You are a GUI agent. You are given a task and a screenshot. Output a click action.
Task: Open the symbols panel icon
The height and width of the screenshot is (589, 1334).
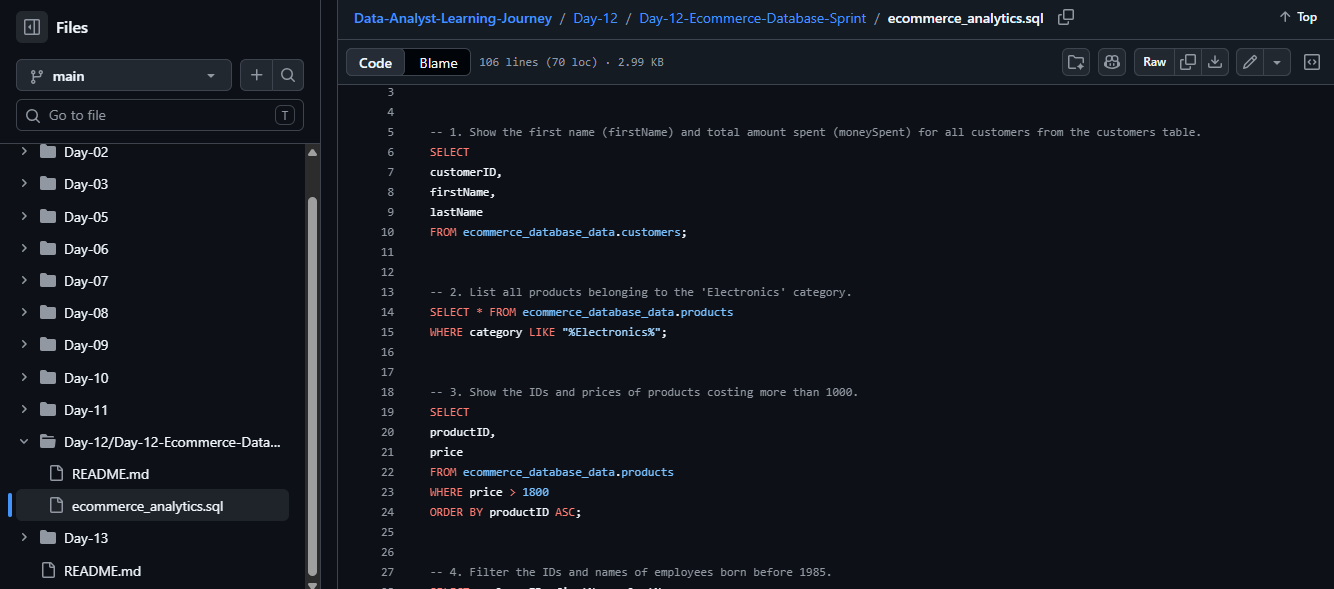pos(1312,62)
